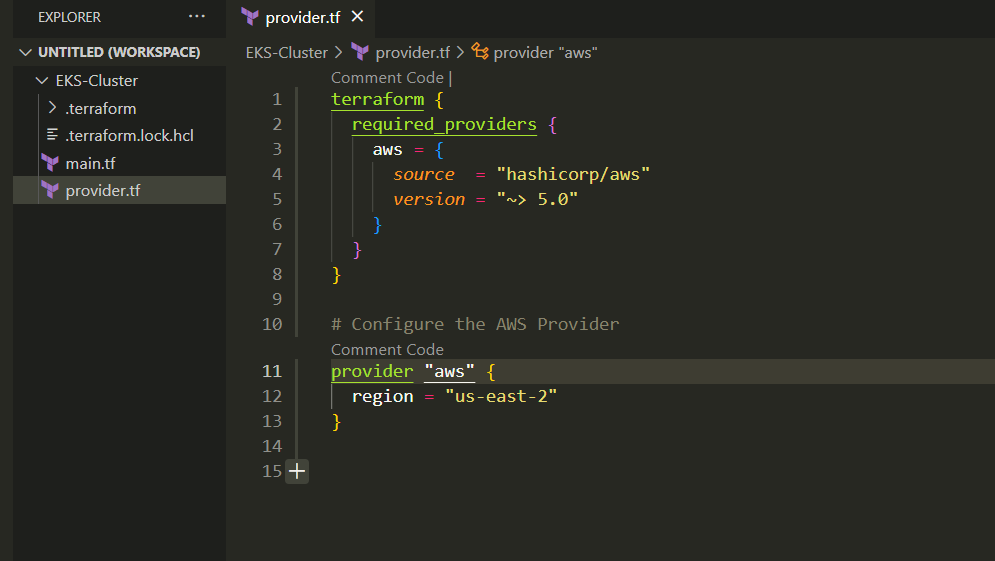Click the EXPLORER panel title

tap(69, 17)
